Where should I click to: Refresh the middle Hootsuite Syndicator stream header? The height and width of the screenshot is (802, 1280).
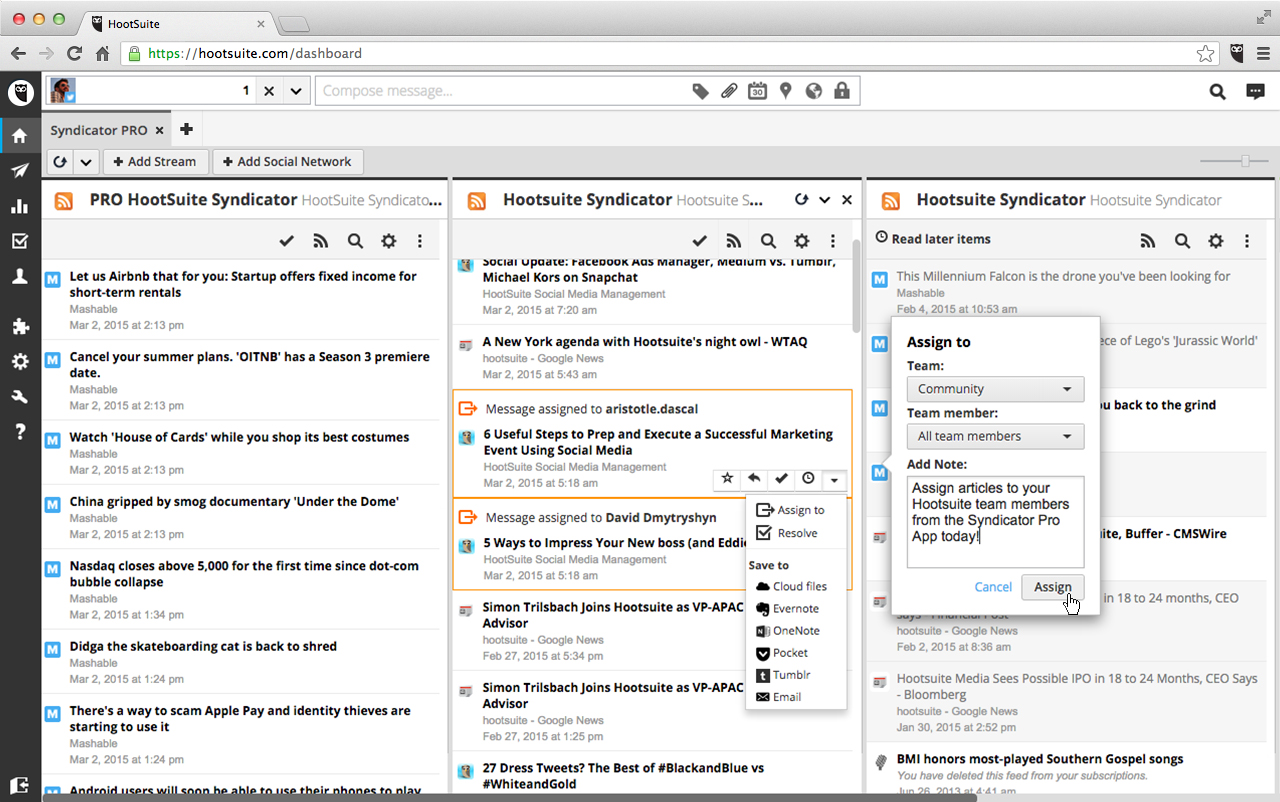tap(801, 200)
